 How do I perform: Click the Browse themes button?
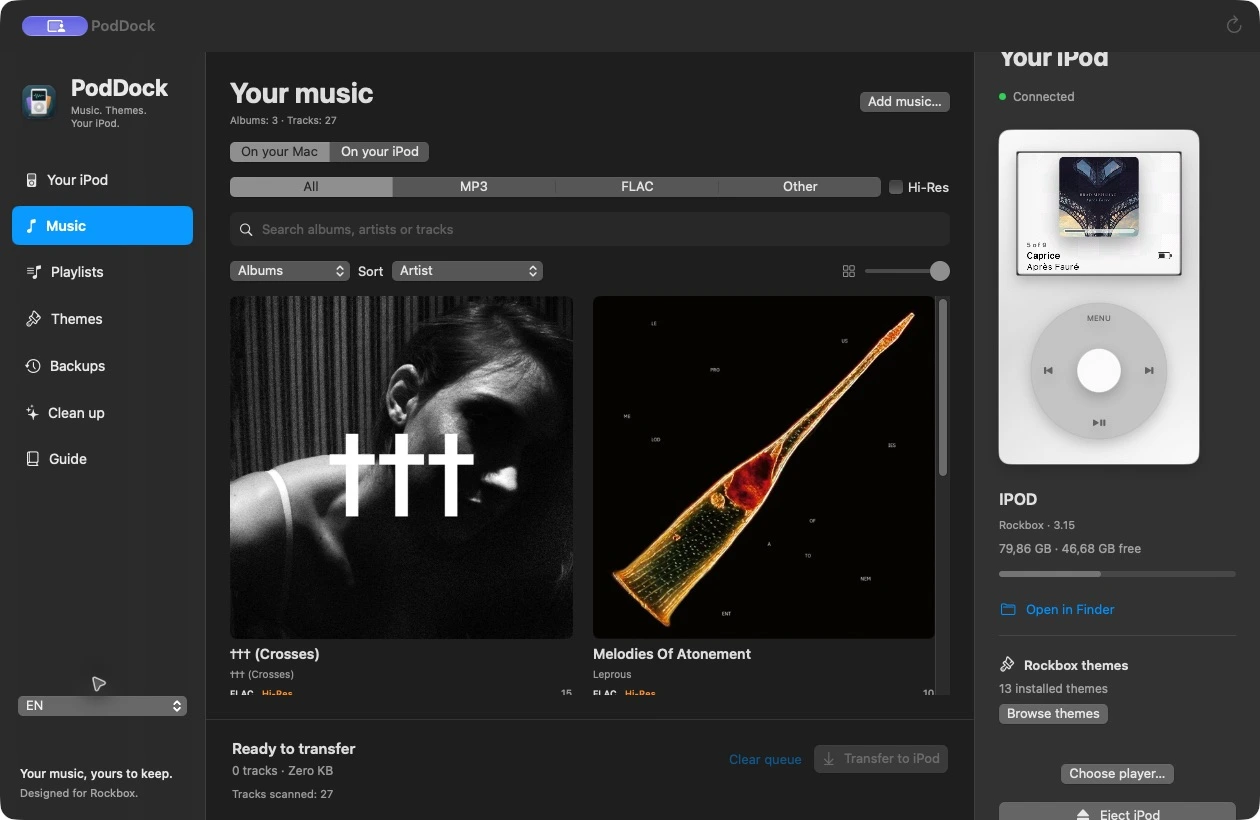(x=1053, y=714)
